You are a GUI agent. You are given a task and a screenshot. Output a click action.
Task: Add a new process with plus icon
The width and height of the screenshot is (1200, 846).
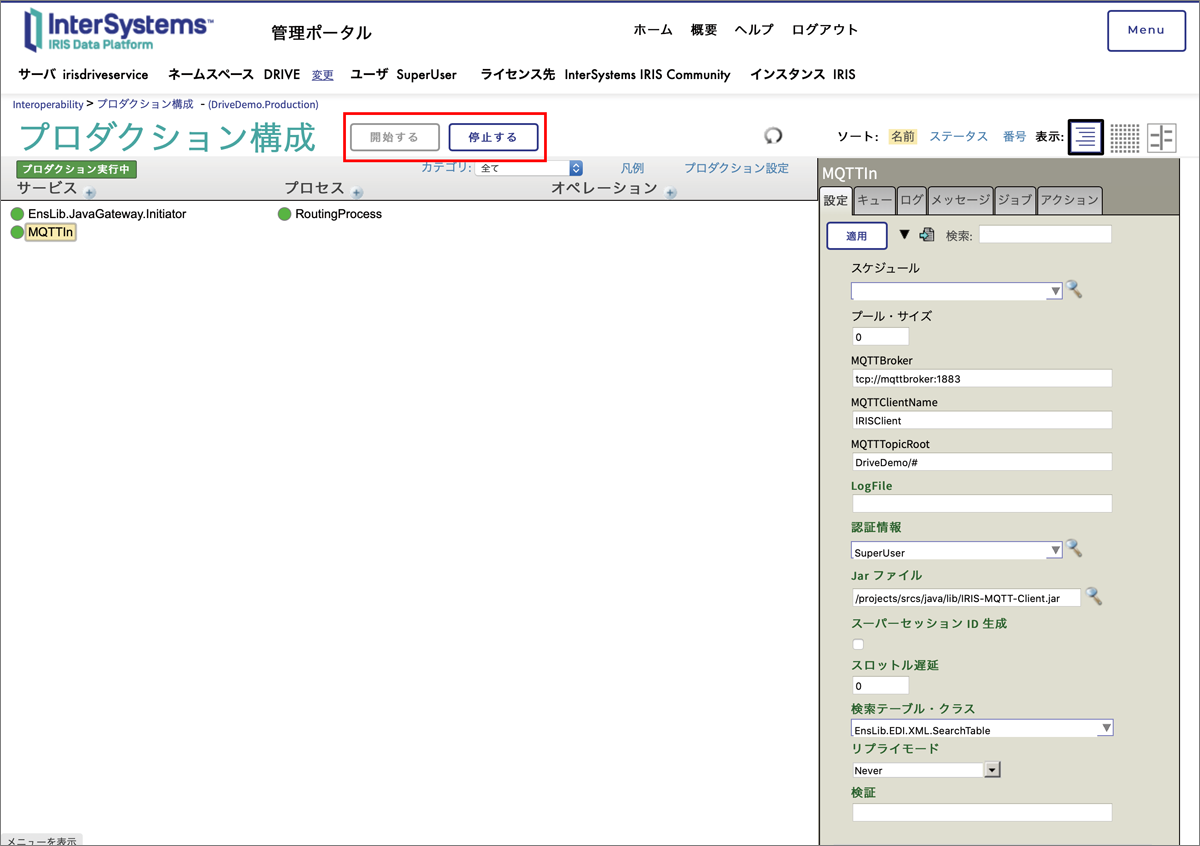tap(357, 192)
